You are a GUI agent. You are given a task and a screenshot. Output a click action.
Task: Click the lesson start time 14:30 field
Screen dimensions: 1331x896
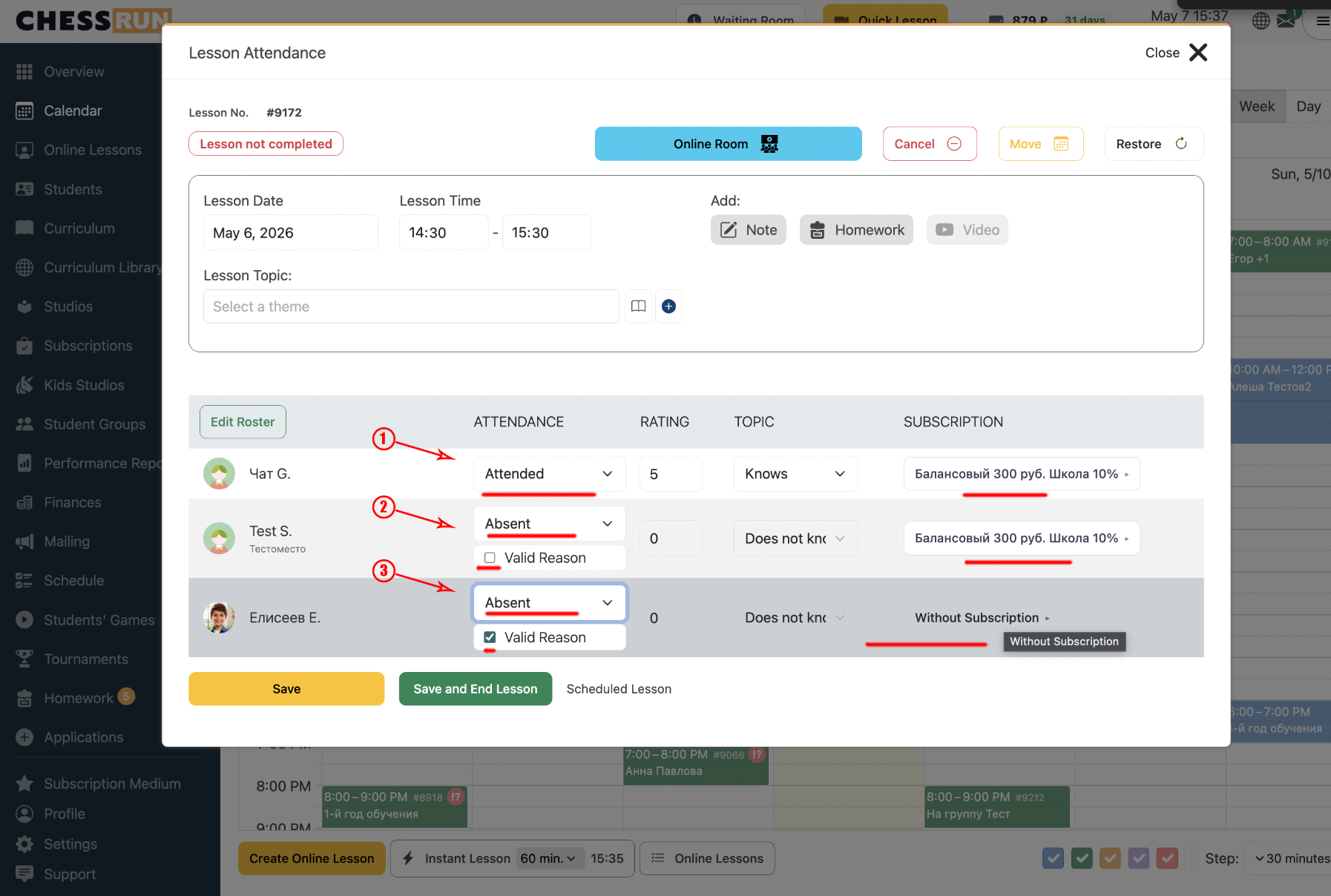tap(444, 233)
